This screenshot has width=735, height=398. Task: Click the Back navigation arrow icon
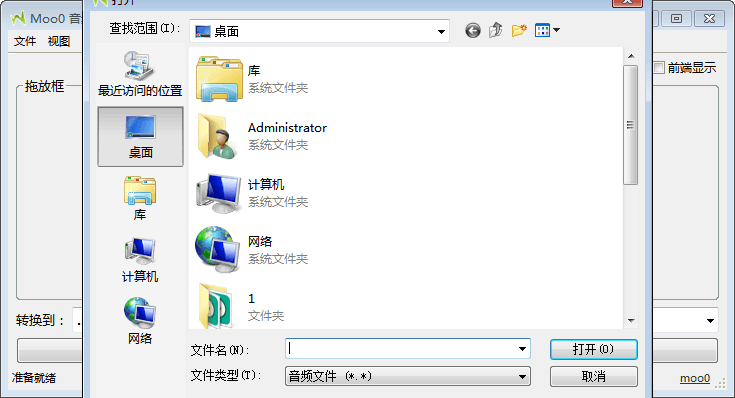pyautogui.click(x=472, y=31)
